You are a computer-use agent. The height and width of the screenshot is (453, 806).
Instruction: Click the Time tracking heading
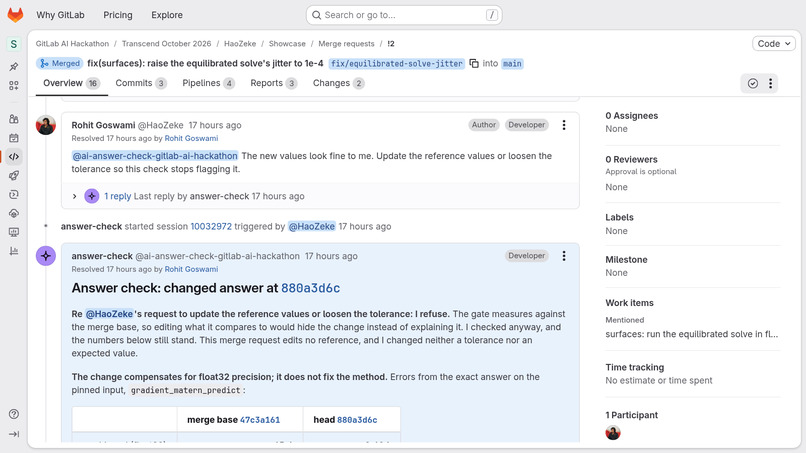click(635, 367)
